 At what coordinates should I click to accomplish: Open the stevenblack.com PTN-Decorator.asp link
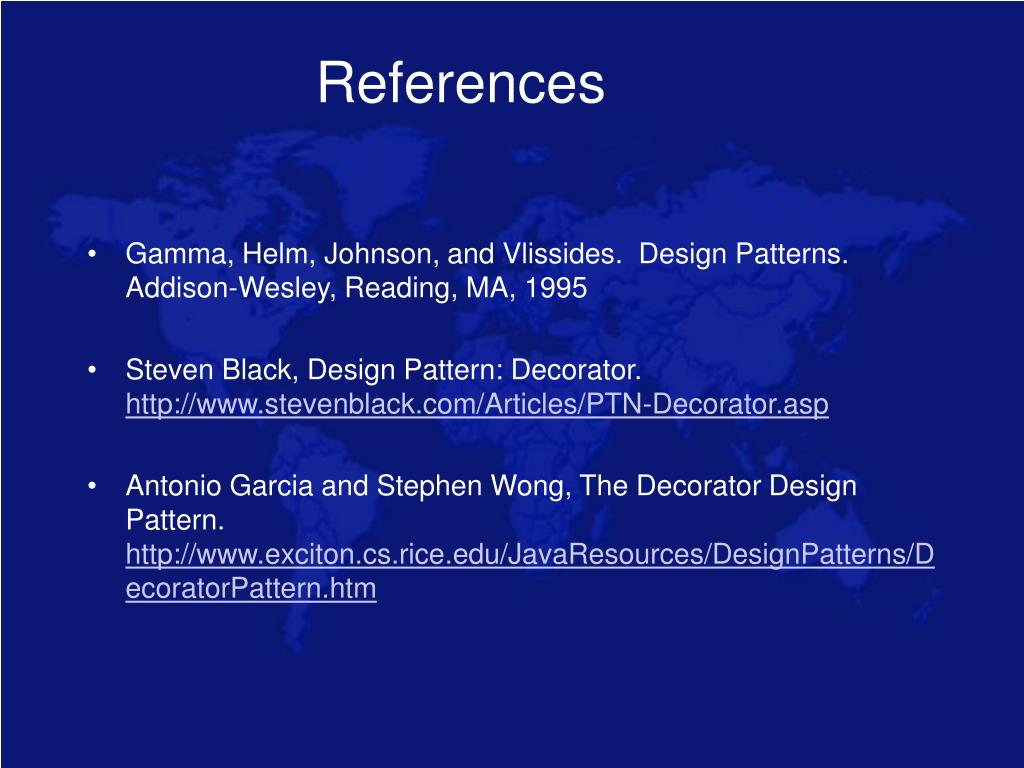(477, 404)
